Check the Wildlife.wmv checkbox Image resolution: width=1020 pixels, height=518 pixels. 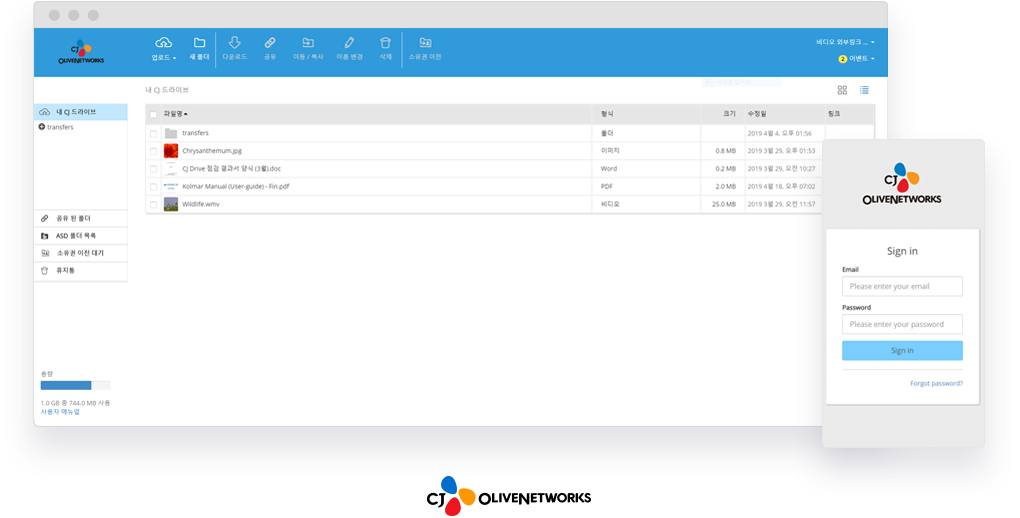(154, 204)
